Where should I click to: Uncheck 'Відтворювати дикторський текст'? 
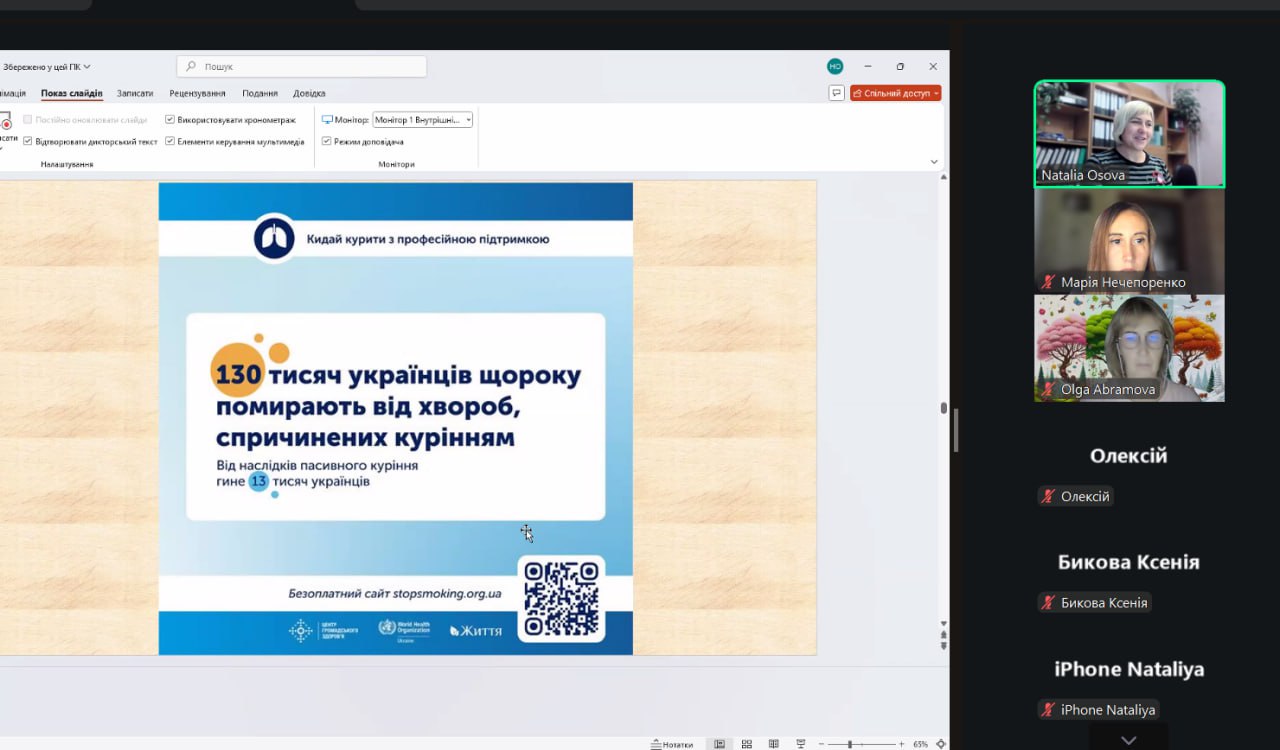pos(28,141)
